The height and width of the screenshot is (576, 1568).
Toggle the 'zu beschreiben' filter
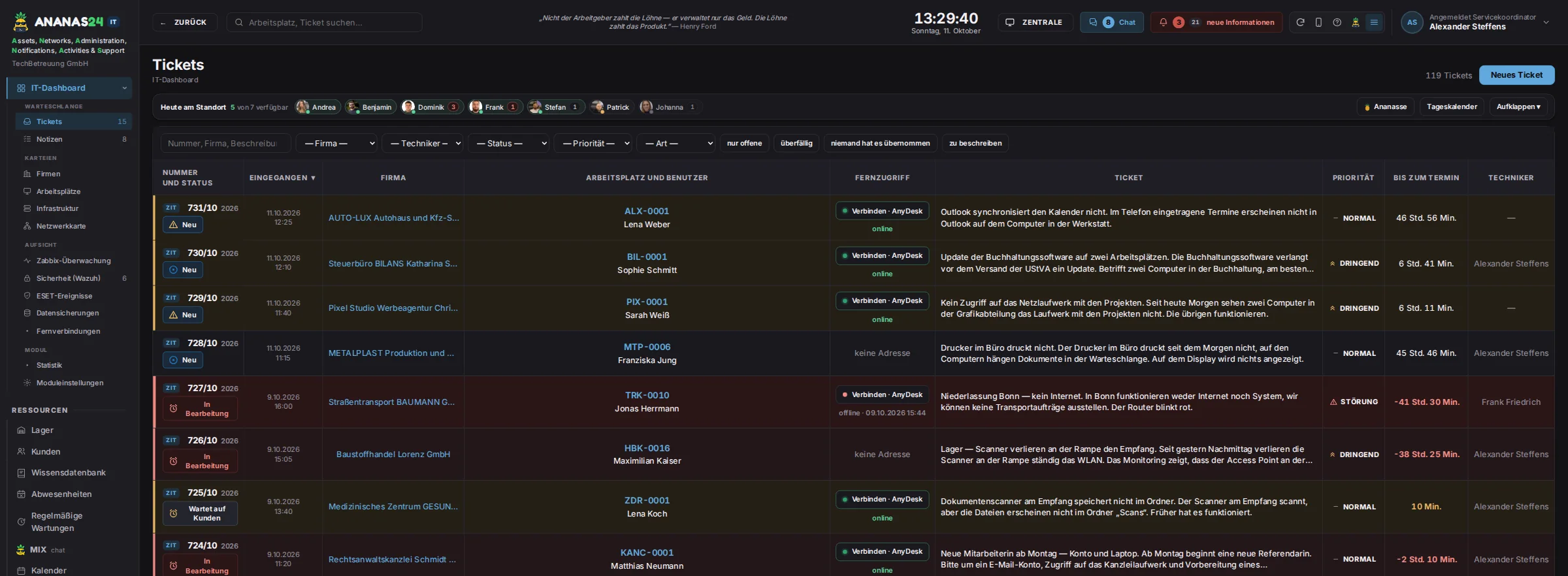pos(975,143)
